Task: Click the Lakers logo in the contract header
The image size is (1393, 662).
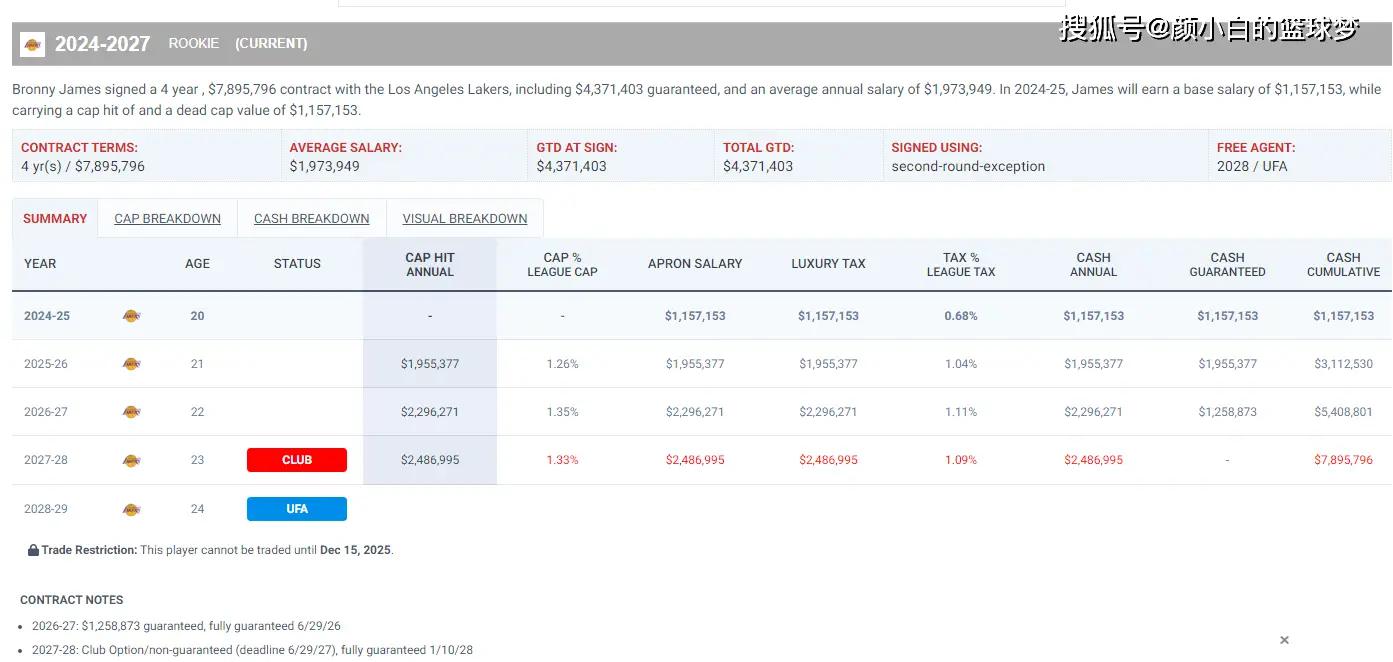Action: tap(32, 44)
